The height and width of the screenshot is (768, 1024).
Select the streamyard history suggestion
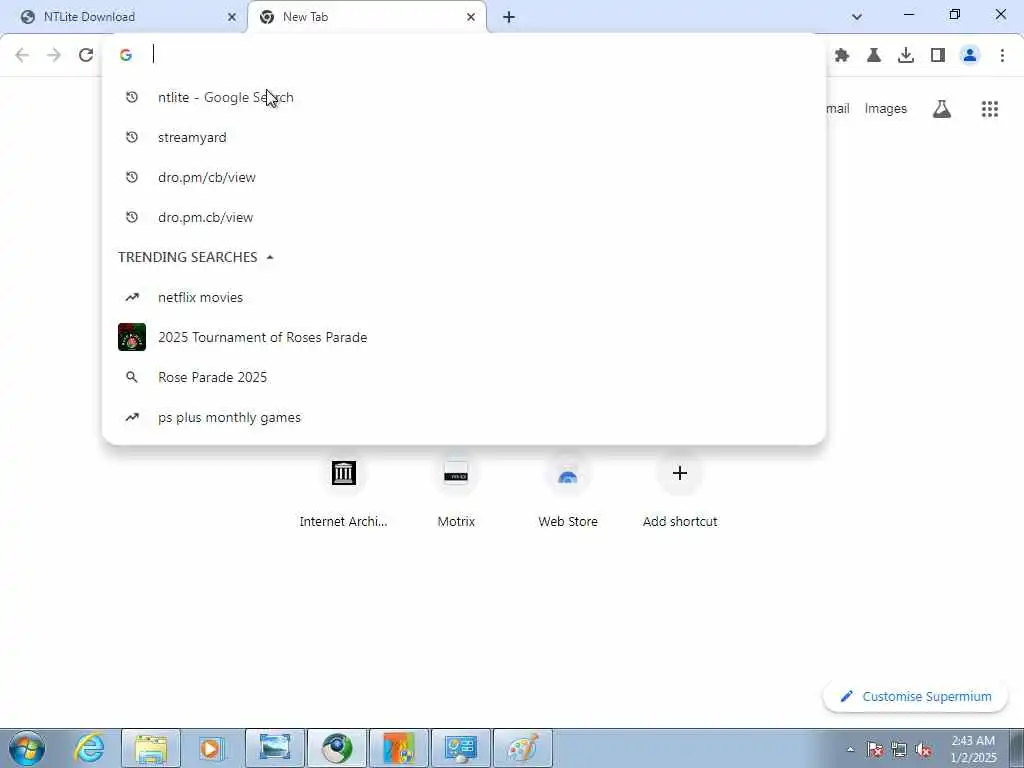coord(464,137)
